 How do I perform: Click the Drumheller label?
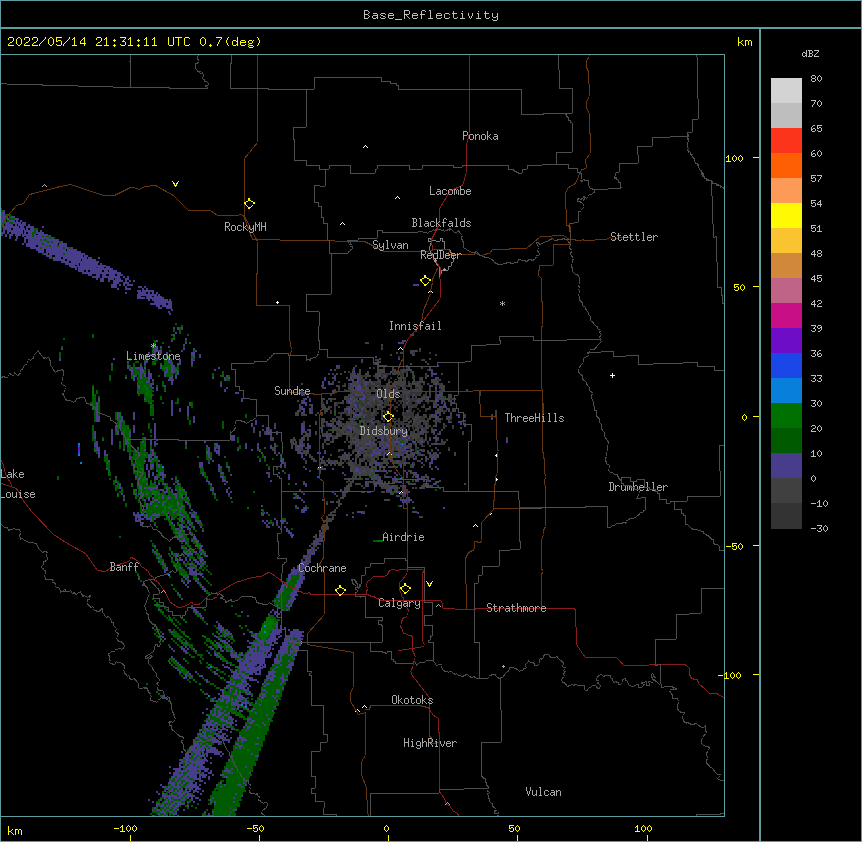coord(638,487)
